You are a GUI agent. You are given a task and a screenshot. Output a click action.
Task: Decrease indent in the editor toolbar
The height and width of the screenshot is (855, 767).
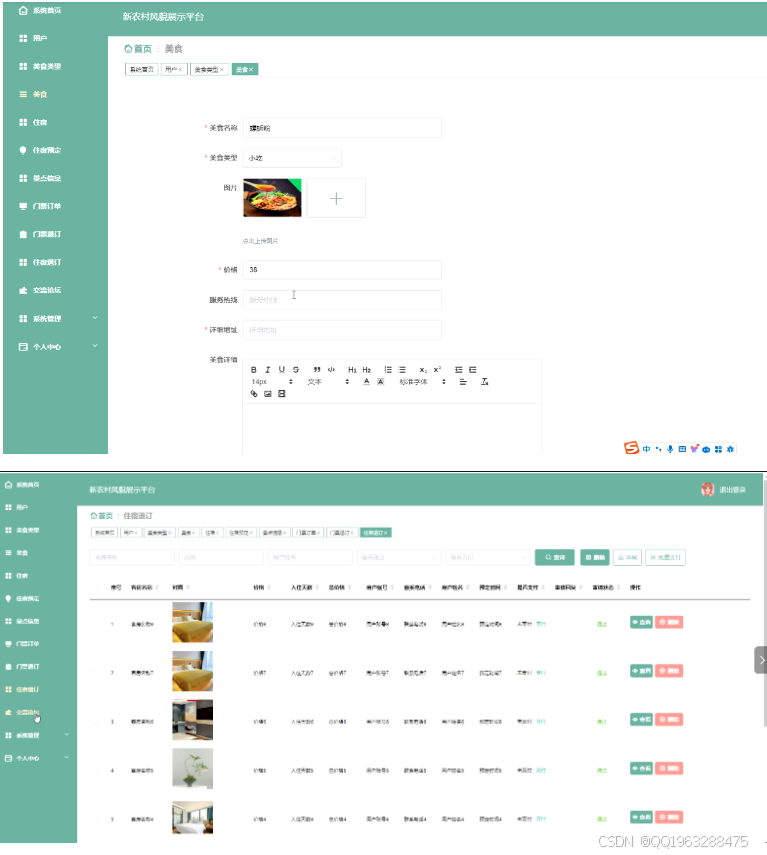[458, 370]
